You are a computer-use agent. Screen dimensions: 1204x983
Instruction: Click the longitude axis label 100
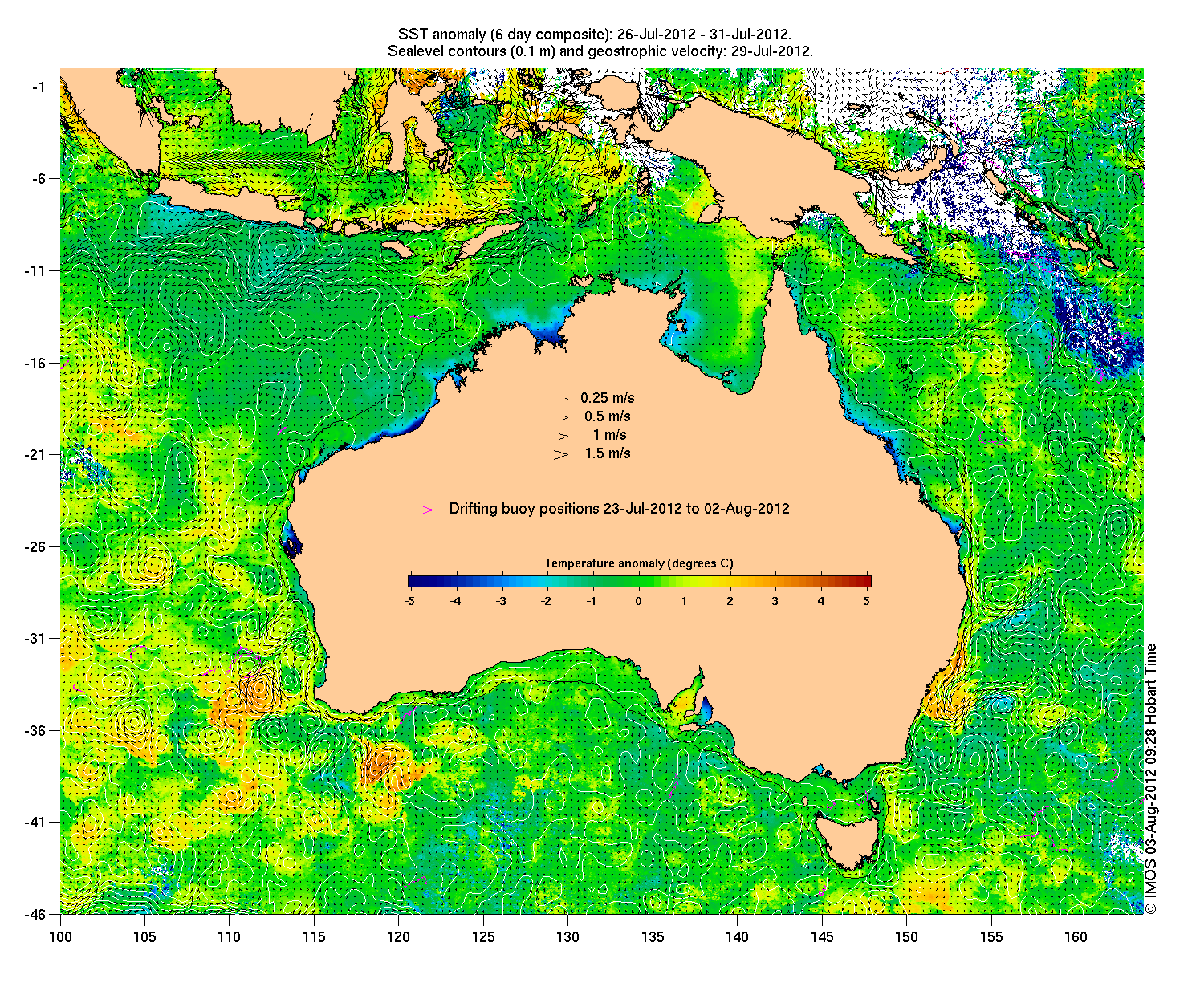tap(60, 936)
